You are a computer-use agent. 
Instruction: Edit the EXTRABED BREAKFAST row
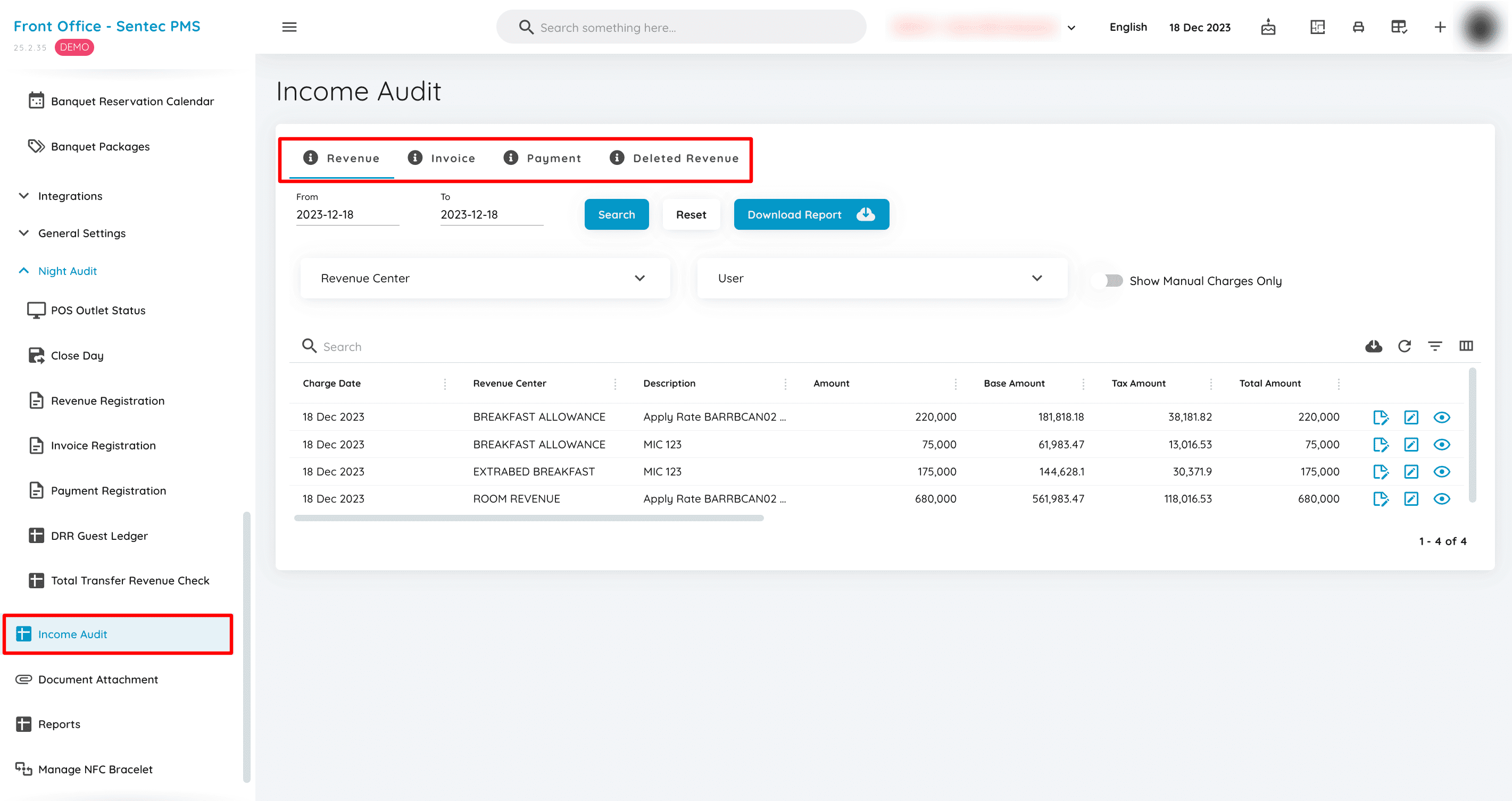click(1411, 472)
